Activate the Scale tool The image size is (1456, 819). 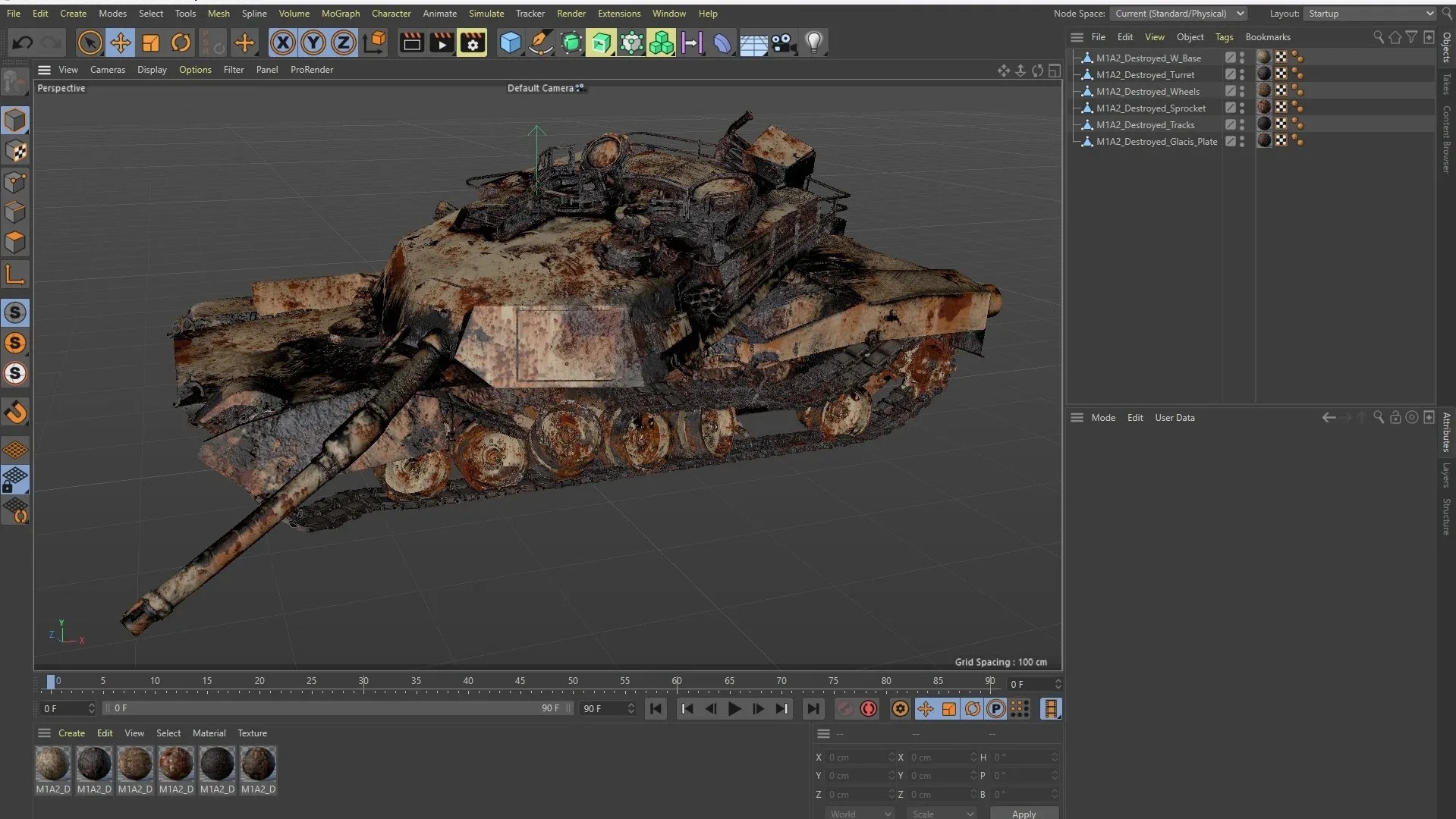click(150, 42)
